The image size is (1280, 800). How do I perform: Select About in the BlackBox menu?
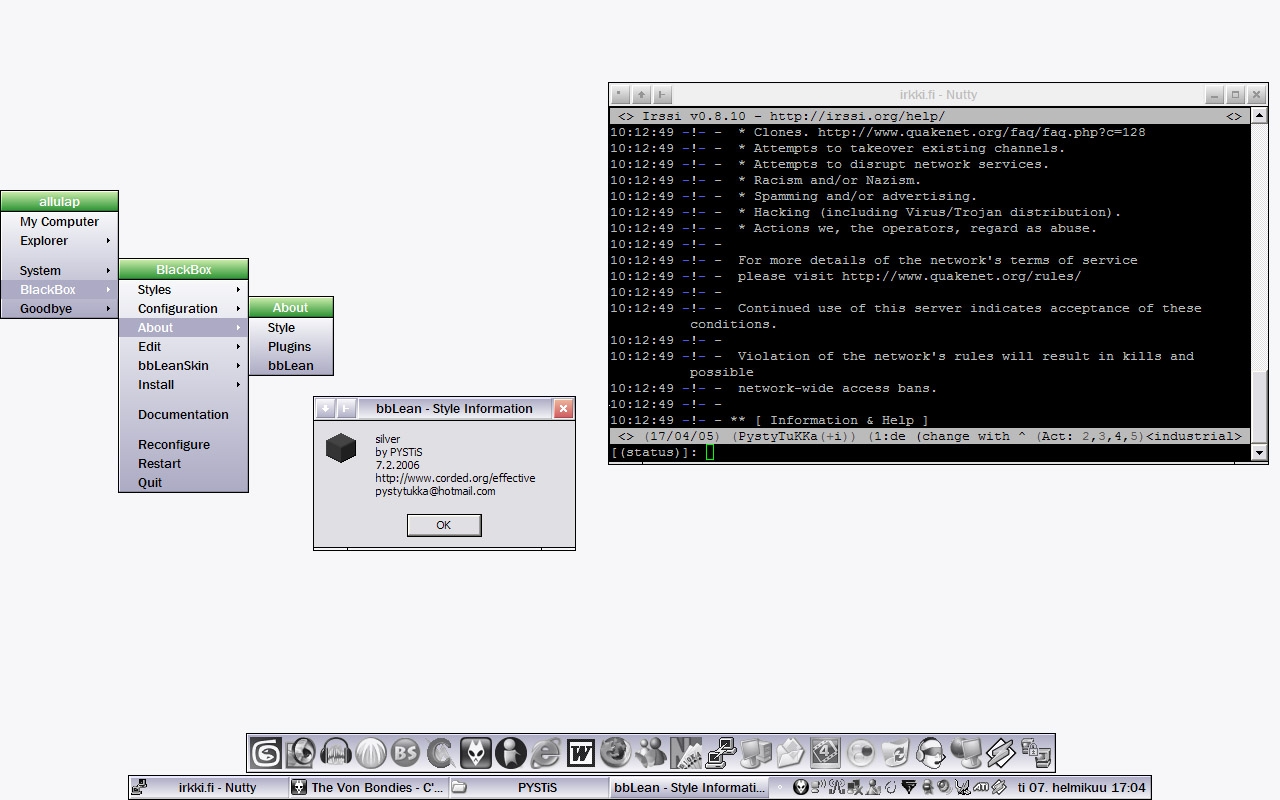click(183, 327)
